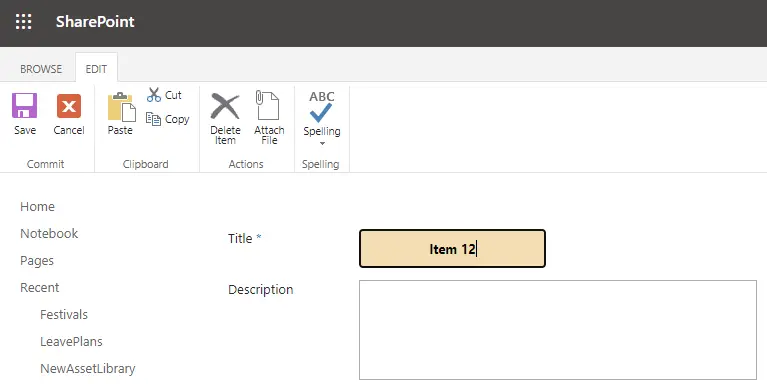Open NewAssetLibrary under Recent
The image size is (767, 384).
88,368
